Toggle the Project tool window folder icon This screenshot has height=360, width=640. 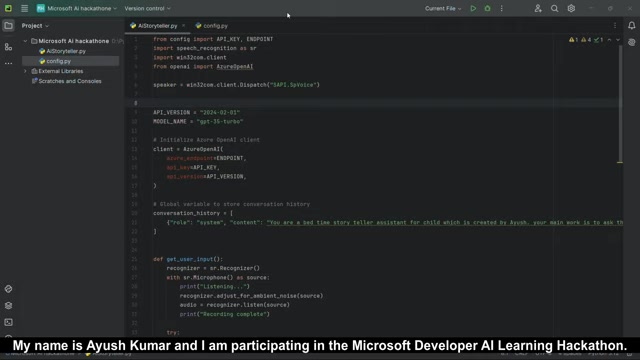pos(8,26)
